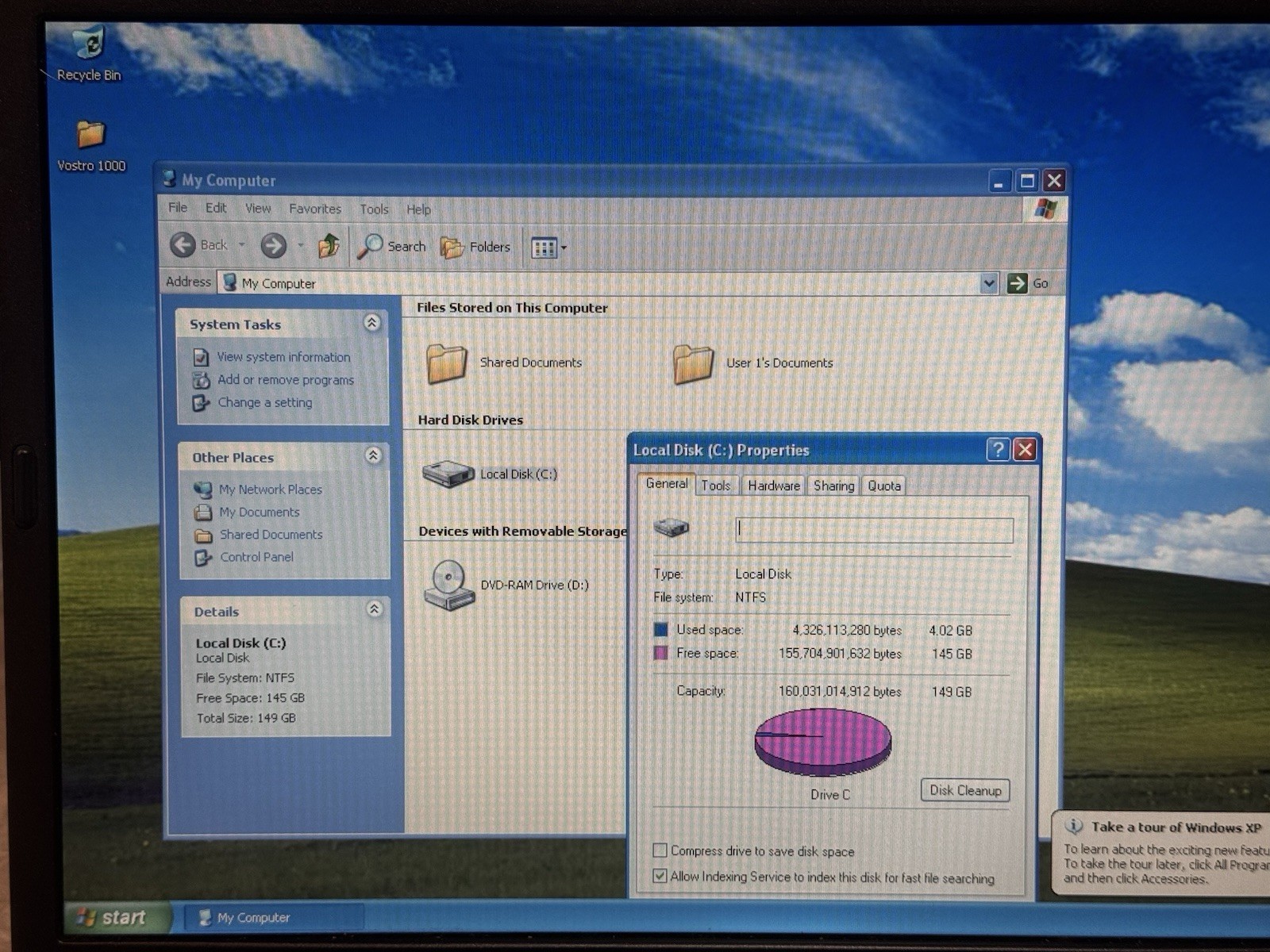
Task: Open the Favorites menu
Action: [x=315, y=209]
